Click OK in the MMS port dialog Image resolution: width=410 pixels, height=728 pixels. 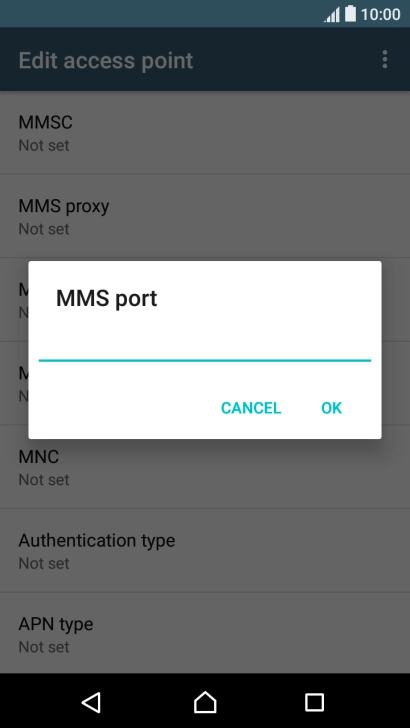click(332, 408)
